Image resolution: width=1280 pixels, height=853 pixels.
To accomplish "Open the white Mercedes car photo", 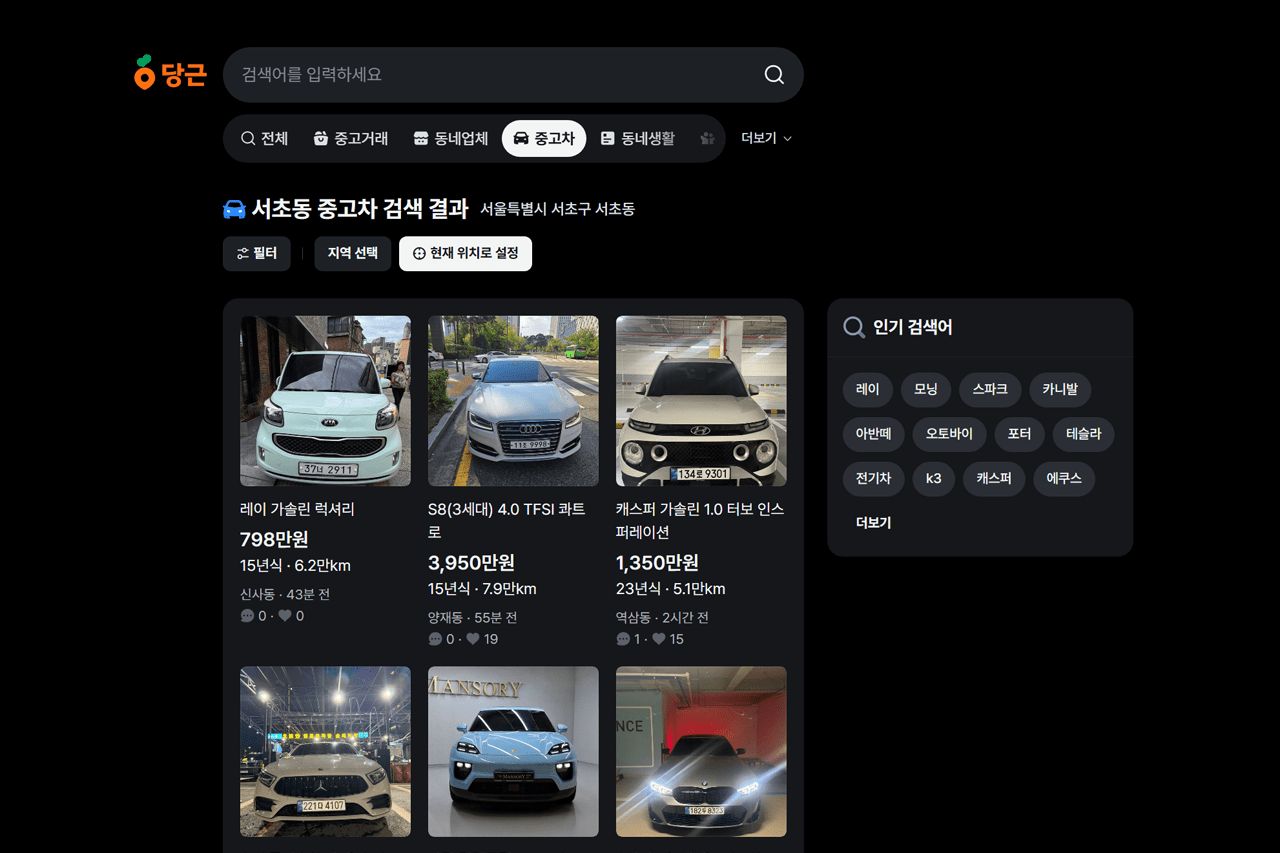I will point(325,752).
